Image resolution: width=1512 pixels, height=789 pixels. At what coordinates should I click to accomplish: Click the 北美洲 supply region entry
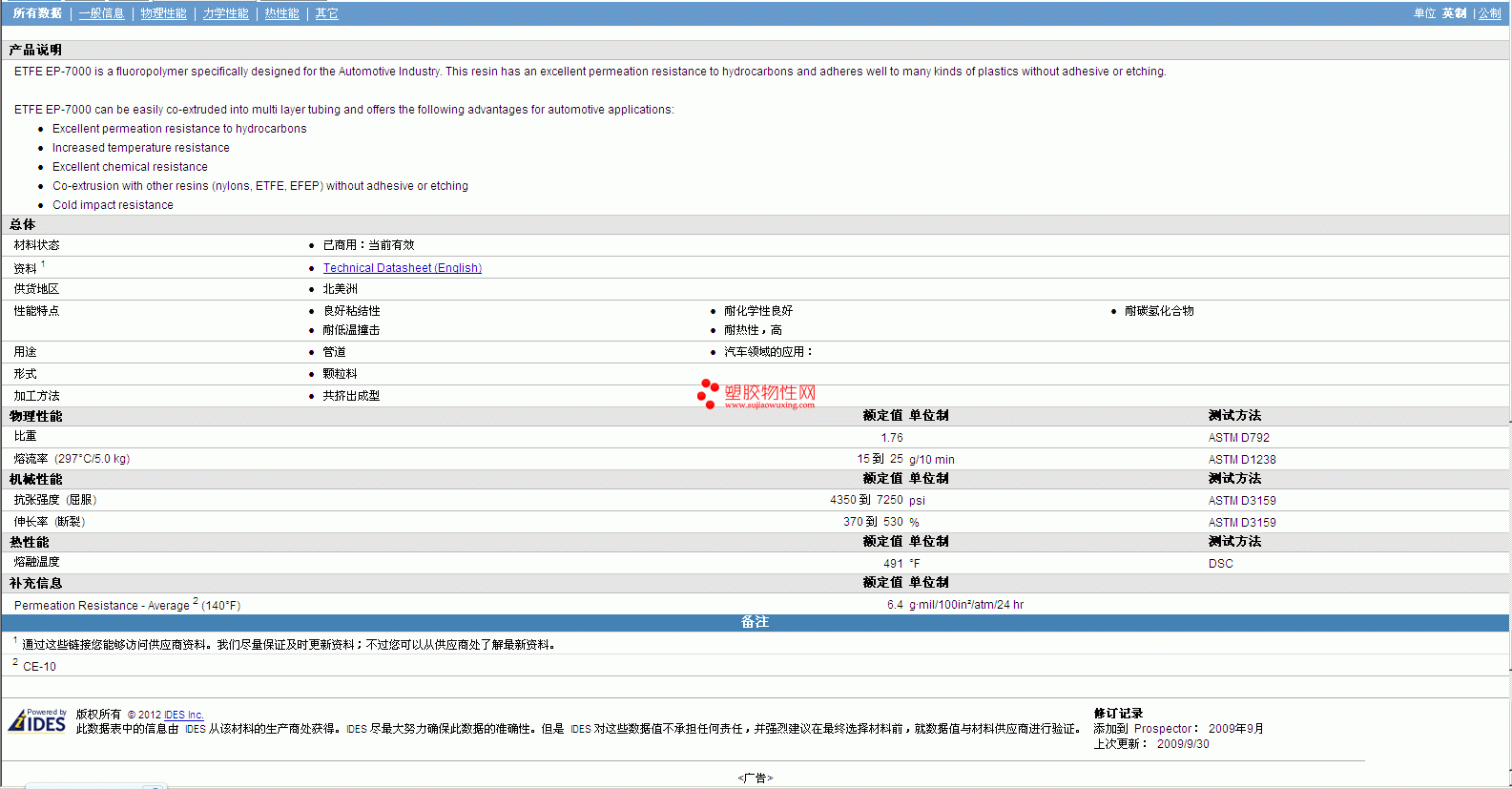click(x=340, y=289)
